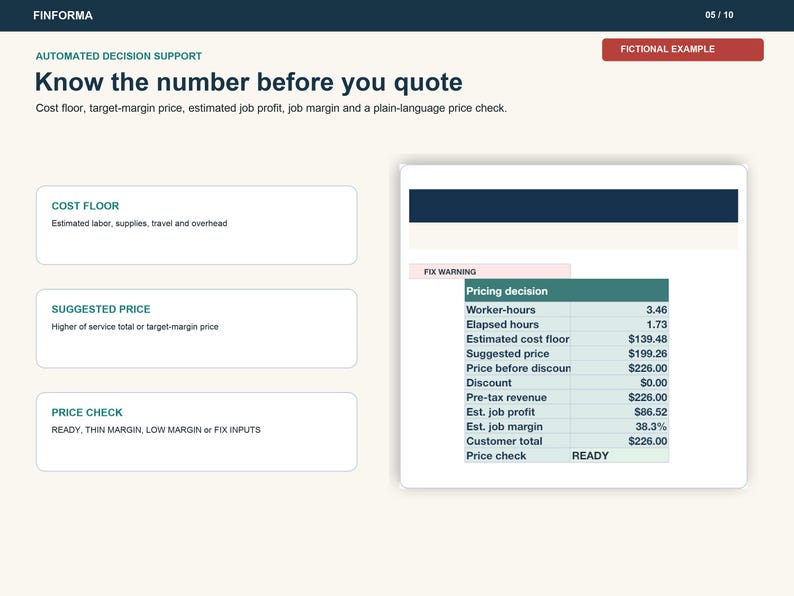Click Higher of service total or target-margin price
The width and height of the screenshot is (794, 596).
point(135,327)
